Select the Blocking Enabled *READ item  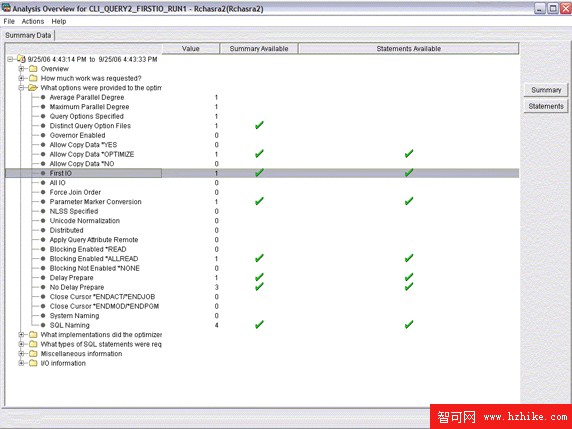point(88,249)
